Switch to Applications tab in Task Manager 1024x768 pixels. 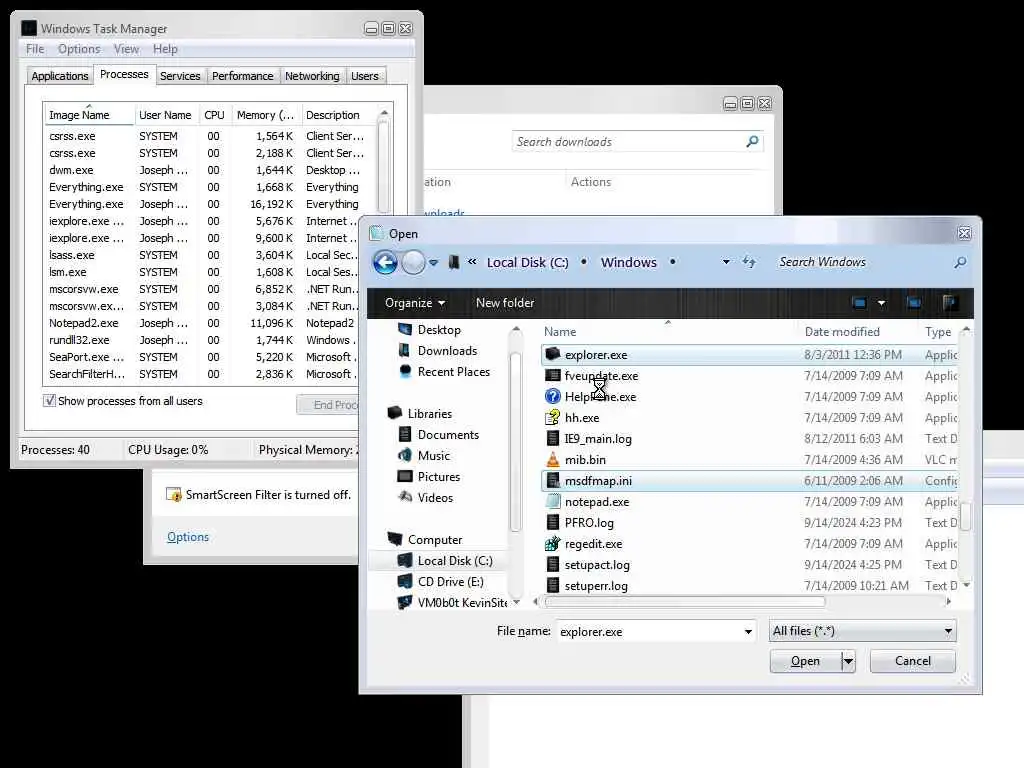click(59, 76)
